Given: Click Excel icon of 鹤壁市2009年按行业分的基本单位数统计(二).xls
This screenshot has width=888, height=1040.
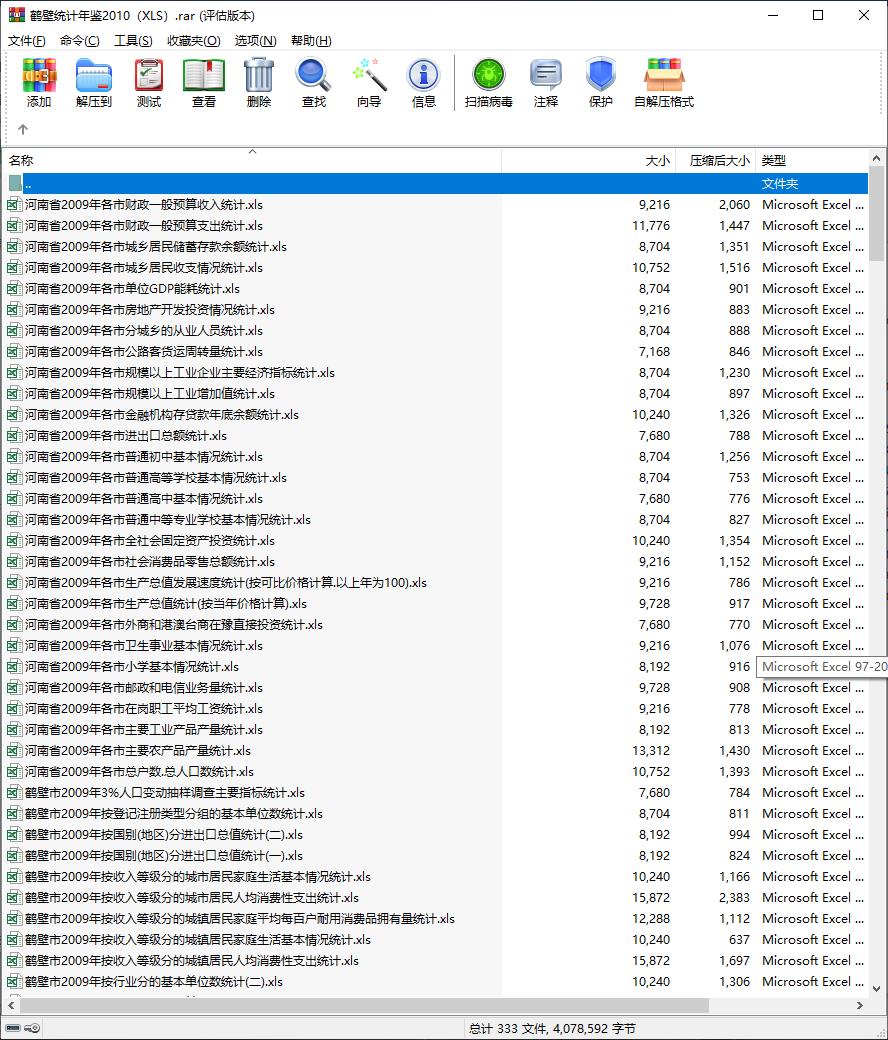Looking at the screenshot, I should click(x=15, y=982).
